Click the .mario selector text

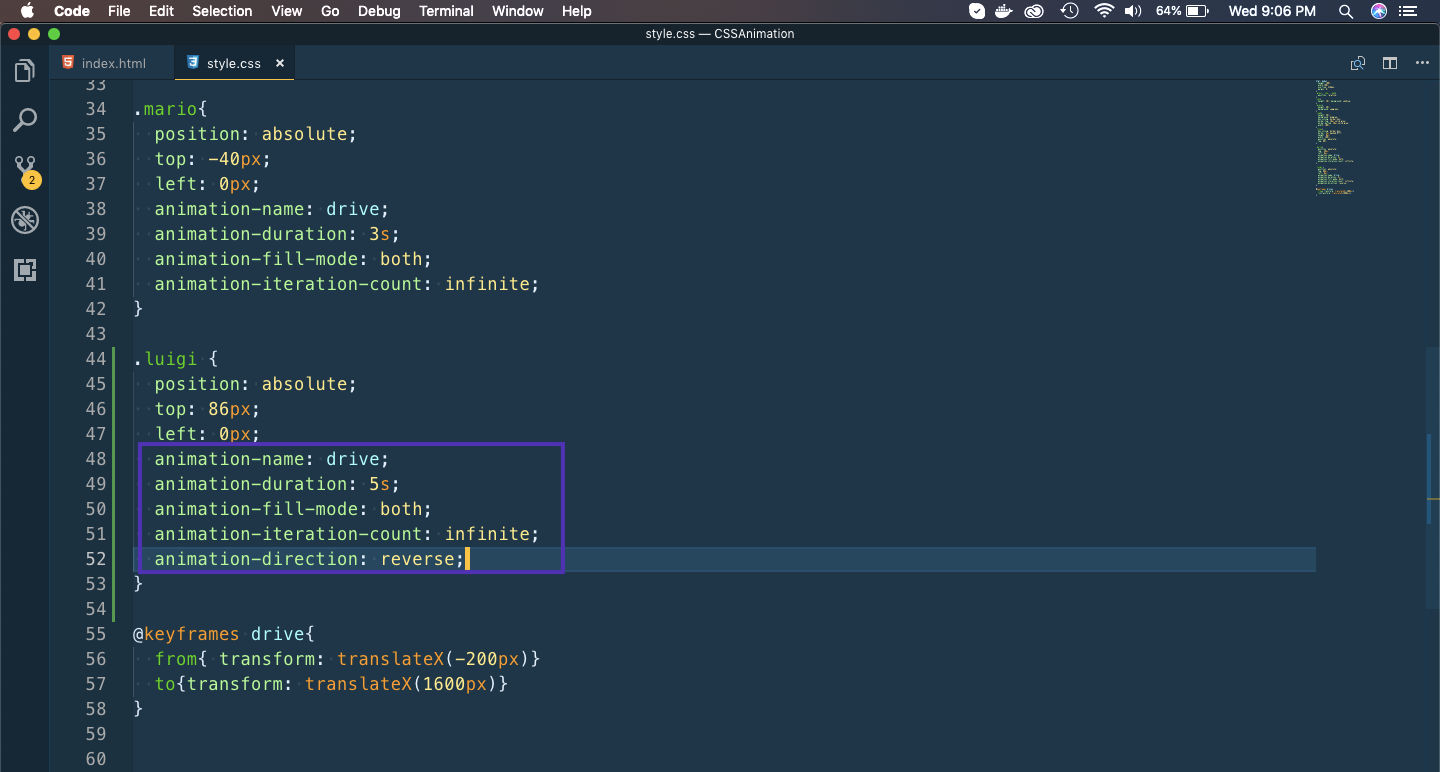tap(165, 109)
